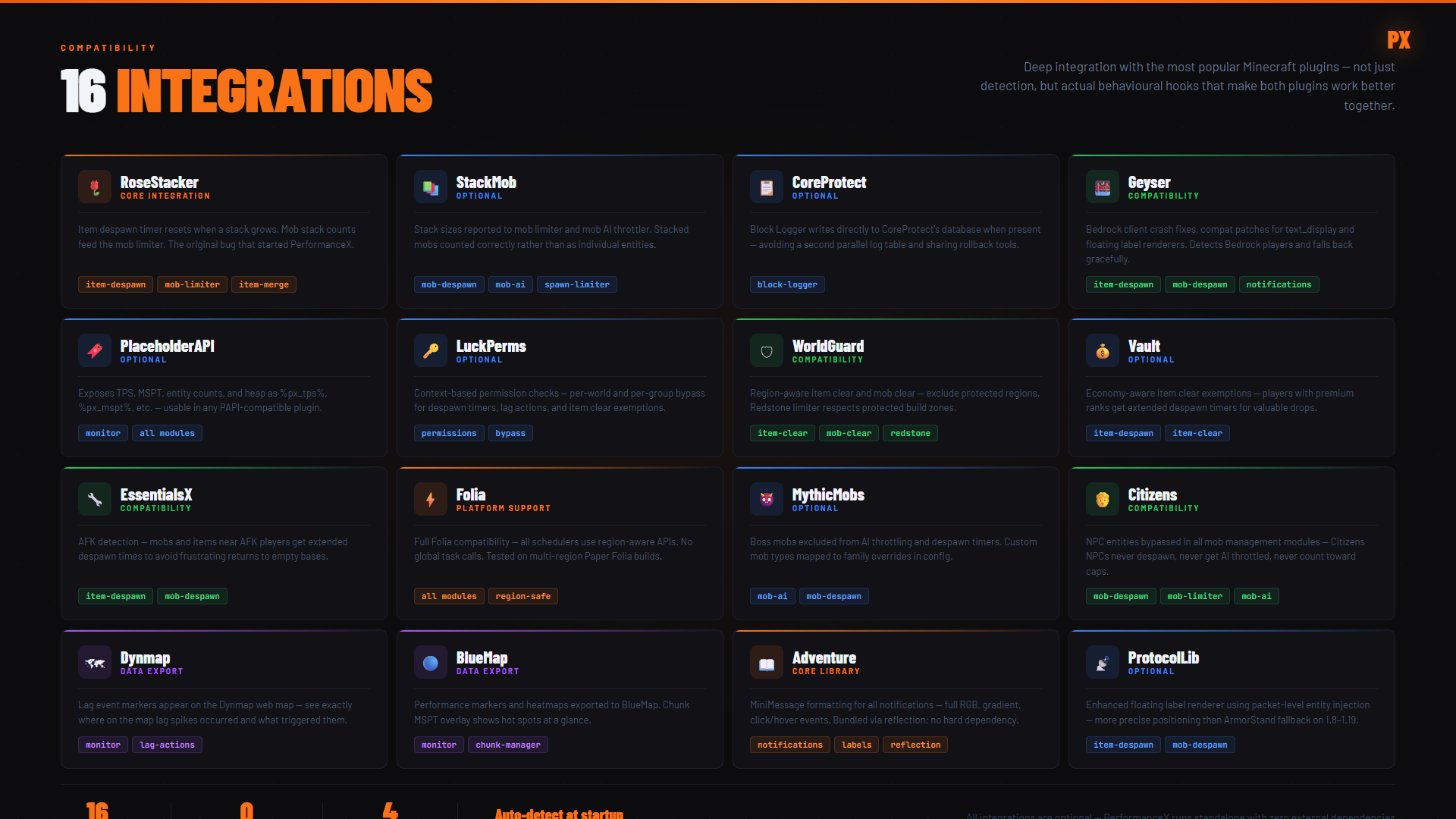Click the PLATFORM SUPPORT label under Folia
Image resolution: width=1456 pixels, height=819 pixels.
pos(504,508)
